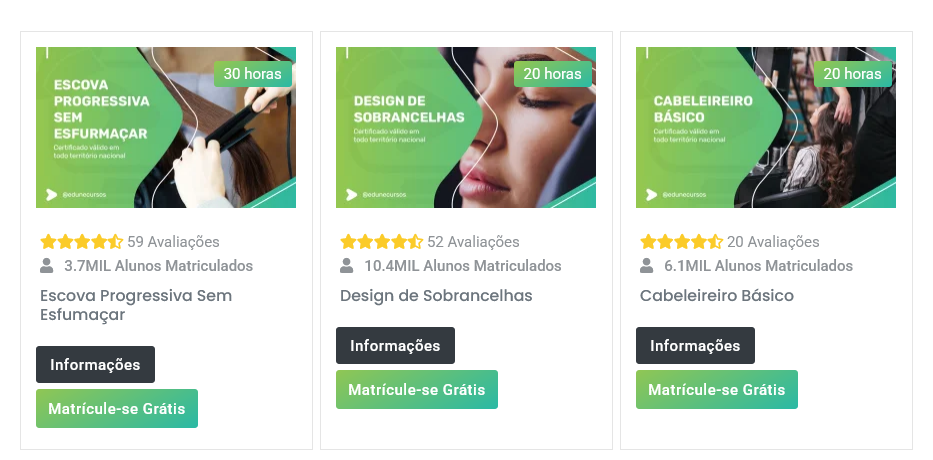Viewport: 933px width, 460px height.
Task: Open Informações for Cabeleireiro Básico
Action: pyautogui.click(x=695, y=345)
